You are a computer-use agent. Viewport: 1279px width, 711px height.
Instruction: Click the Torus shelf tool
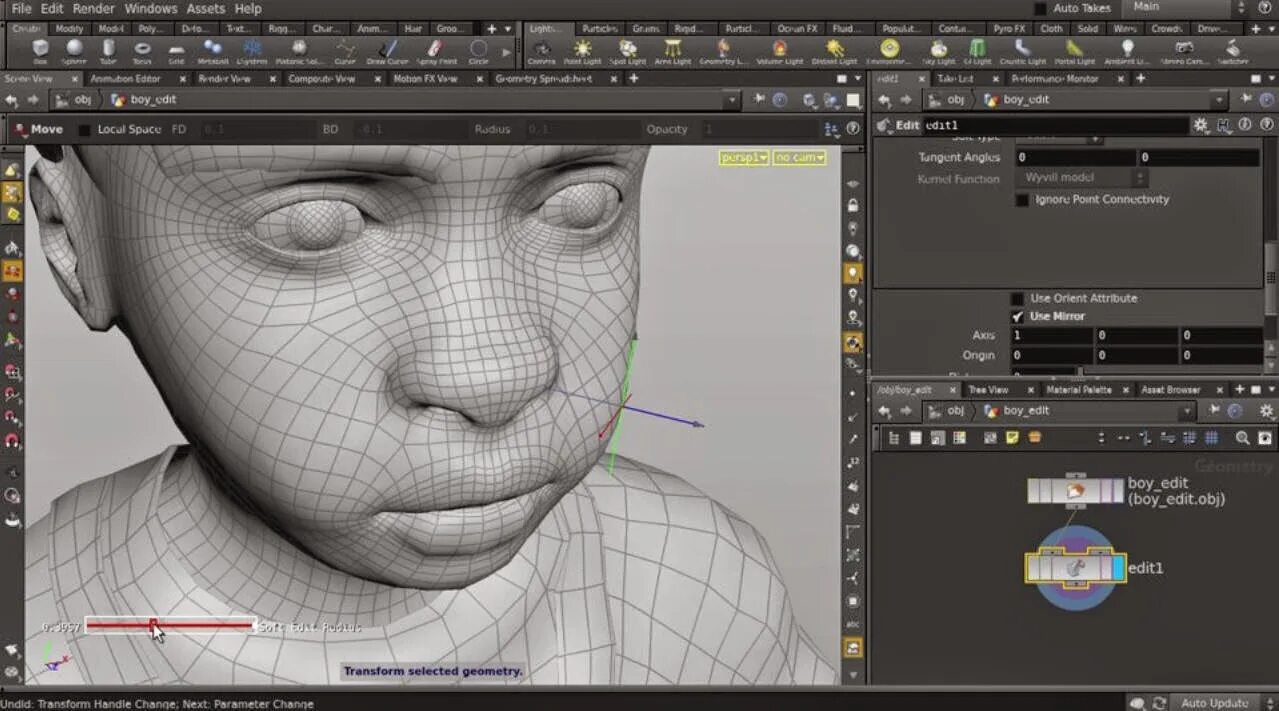click(x=142, y=50)
